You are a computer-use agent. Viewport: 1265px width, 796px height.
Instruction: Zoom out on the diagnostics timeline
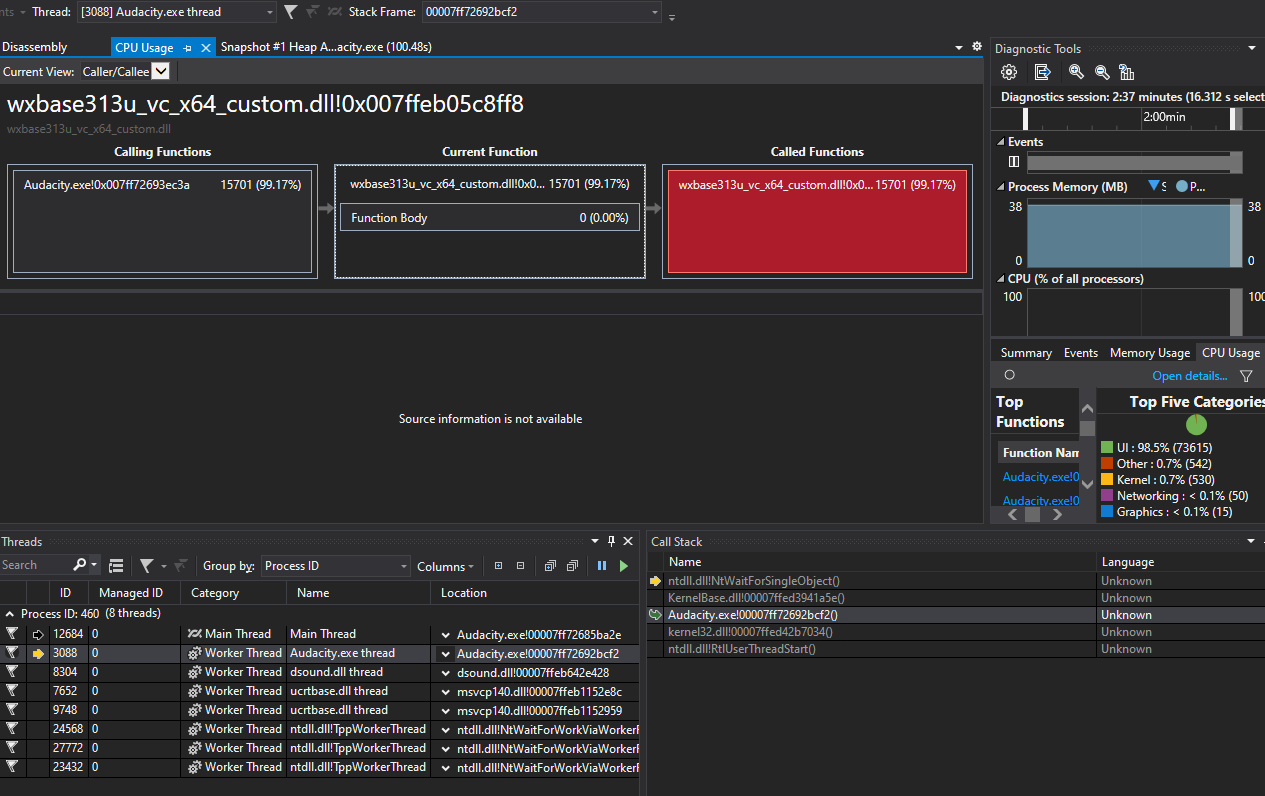(x=1102, y=72)
